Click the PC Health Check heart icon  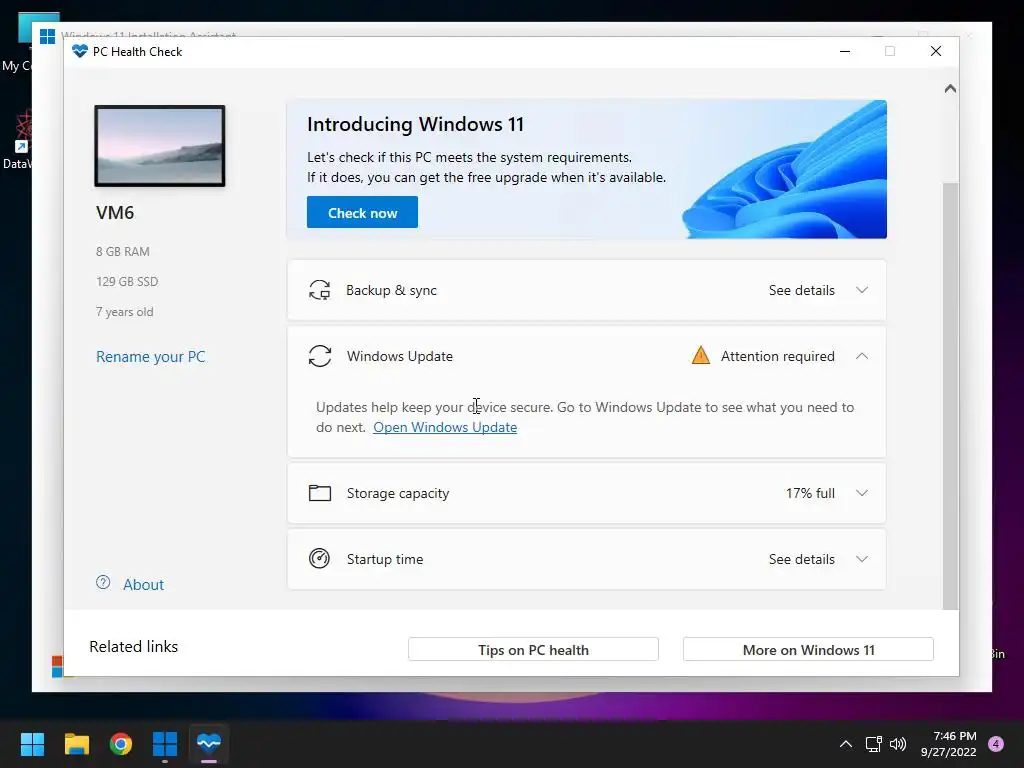pyautogui.click(x=80, y=51)
